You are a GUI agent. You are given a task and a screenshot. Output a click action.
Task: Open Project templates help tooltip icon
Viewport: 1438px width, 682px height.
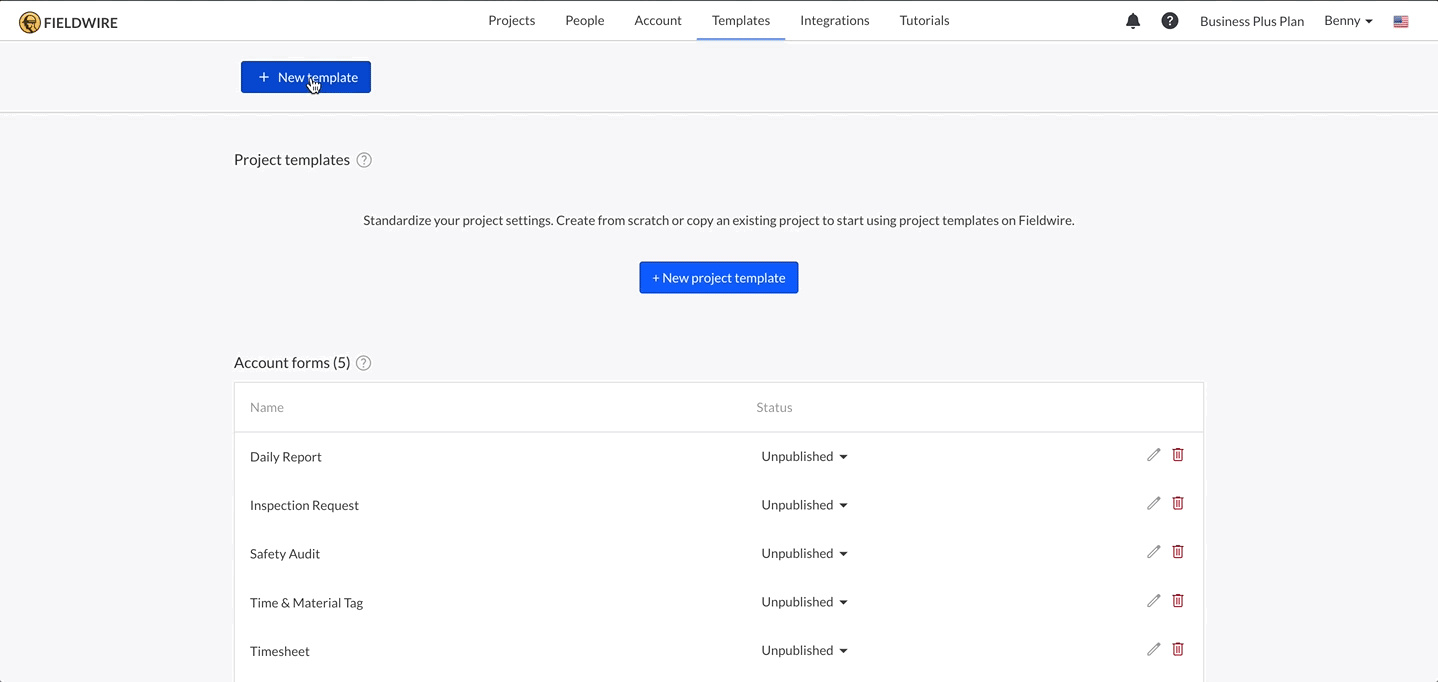(x=363, y=159)
